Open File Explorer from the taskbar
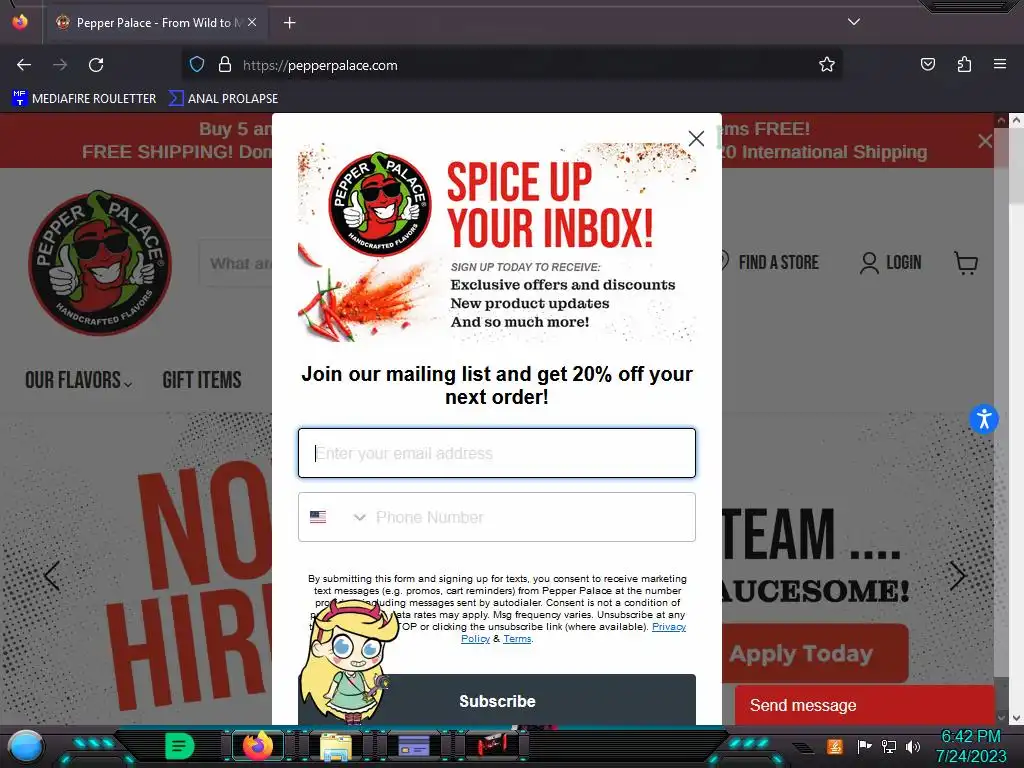The width and height of the screenshot is (1024, 768). coord(336,746)
